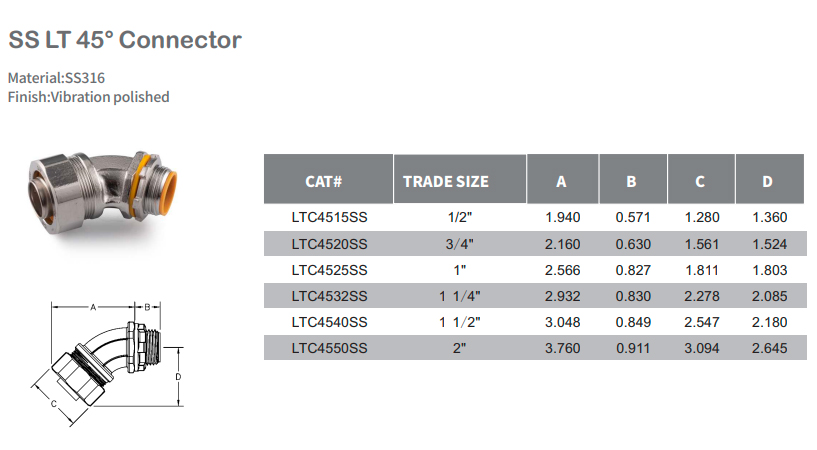Click column header D

770,179
